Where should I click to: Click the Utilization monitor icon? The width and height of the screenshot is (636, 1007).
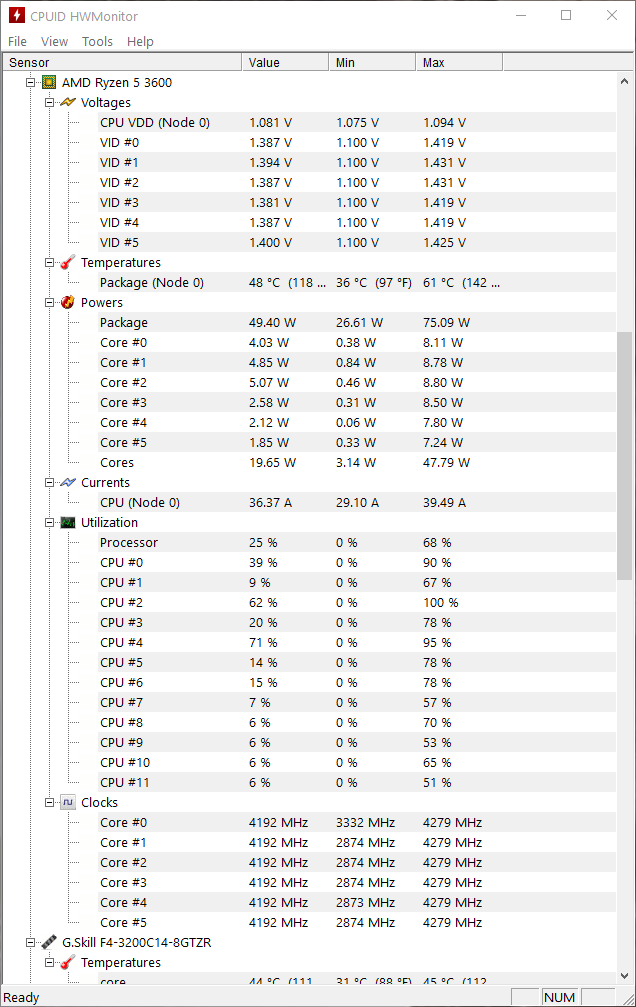click(x=68, y=522)
